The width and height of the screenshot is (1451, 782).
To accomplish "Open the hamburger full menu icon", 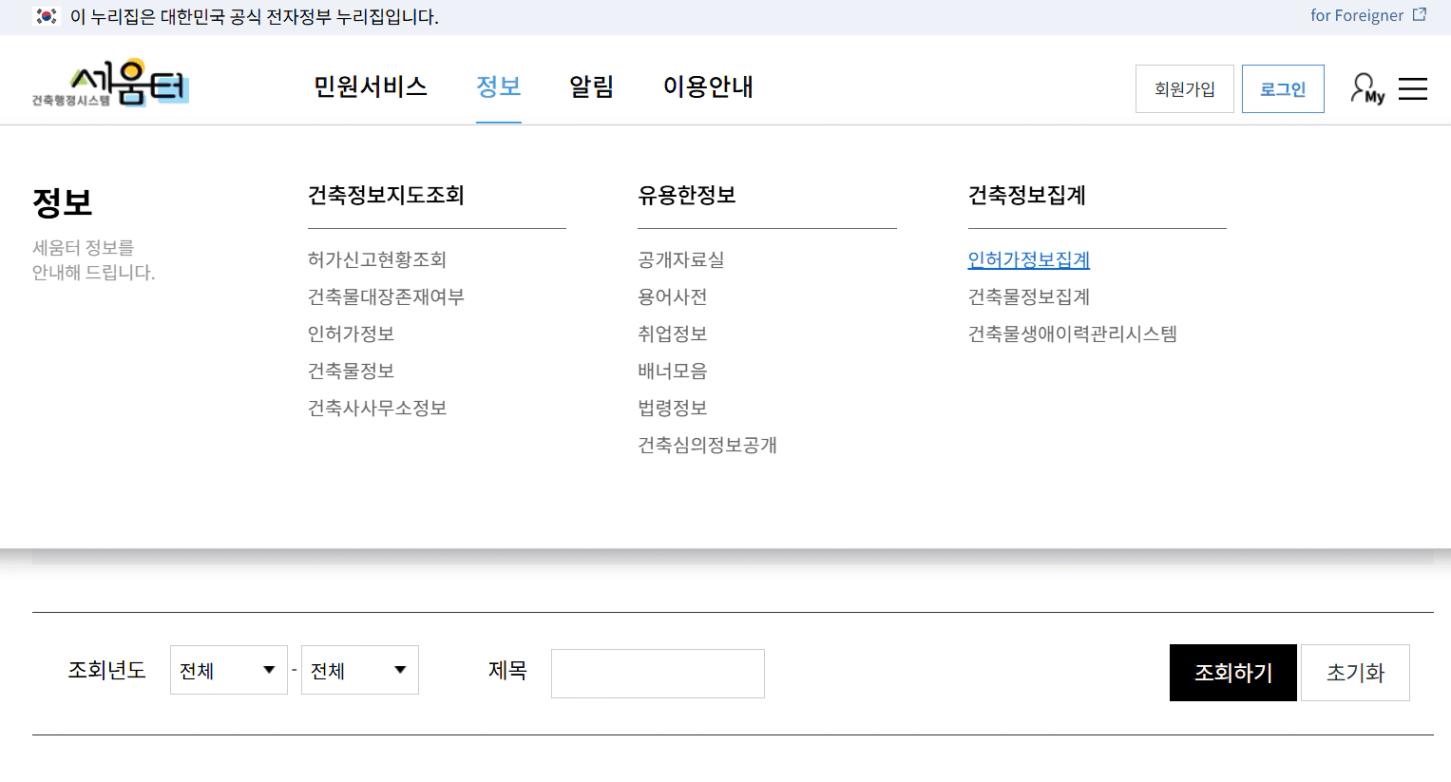I will tap(1413, 89).
